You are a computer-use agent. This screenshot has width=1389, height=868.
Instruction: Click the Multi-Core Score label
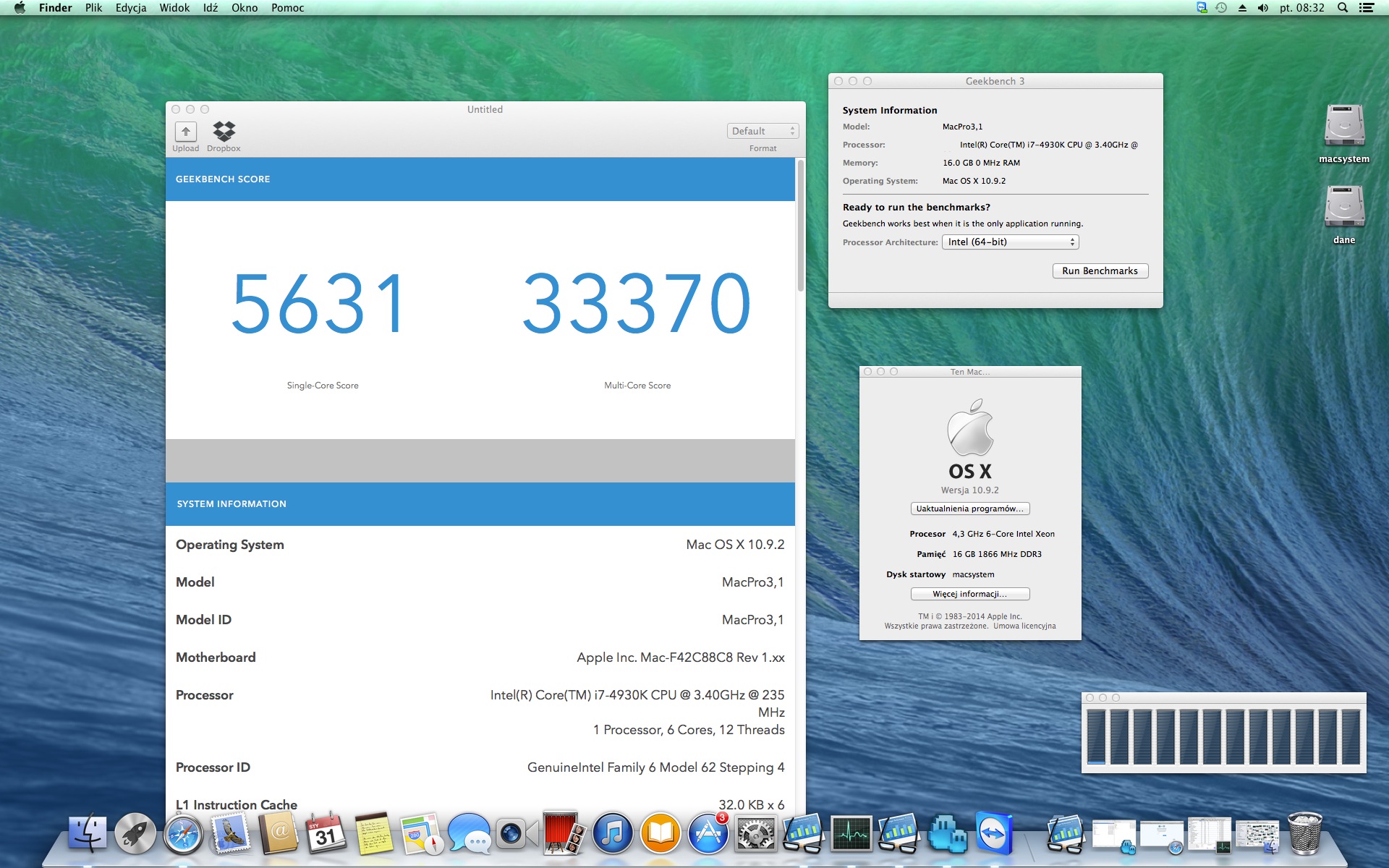point(637,386)
